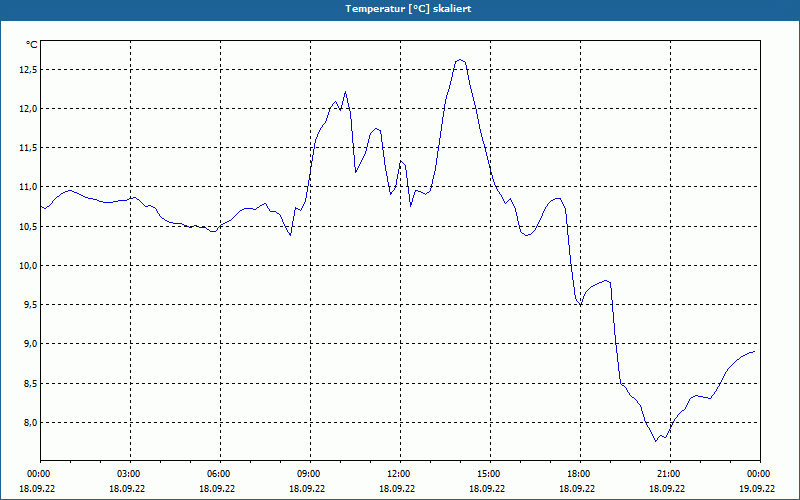Select the 8,0 y-axis label
The width and height of the screenshot is (800, 500).
click(x=30, y=422)
